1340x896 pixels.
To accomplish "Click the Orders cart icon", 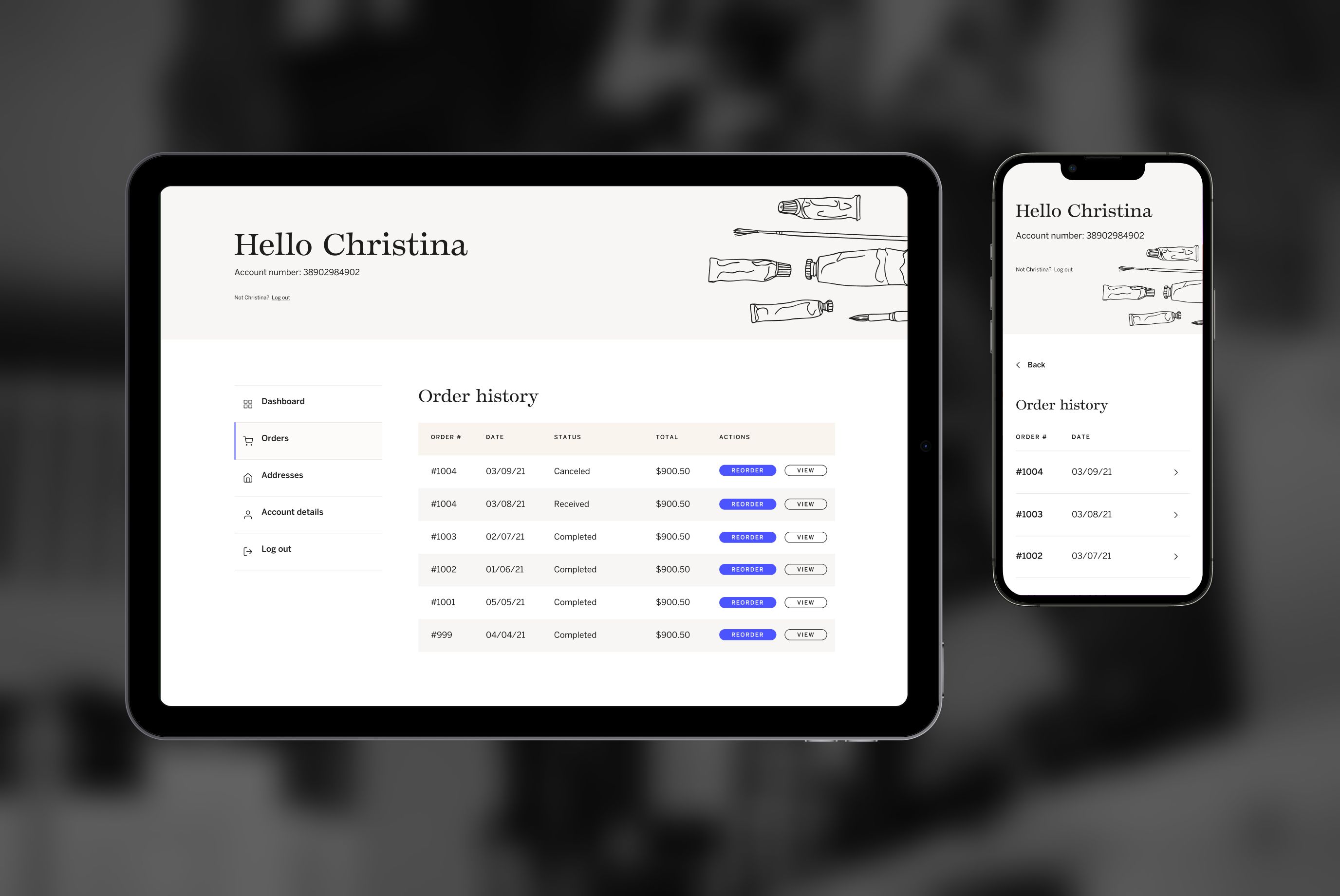I will pyautogui.click(x=248, y=438).
